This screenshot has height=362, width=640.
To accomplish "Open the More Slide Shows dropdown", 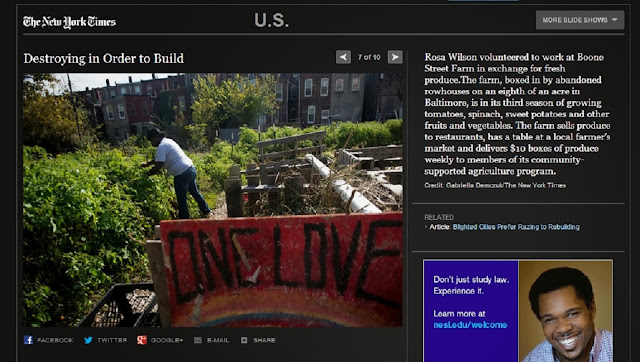I will [580, 20].
